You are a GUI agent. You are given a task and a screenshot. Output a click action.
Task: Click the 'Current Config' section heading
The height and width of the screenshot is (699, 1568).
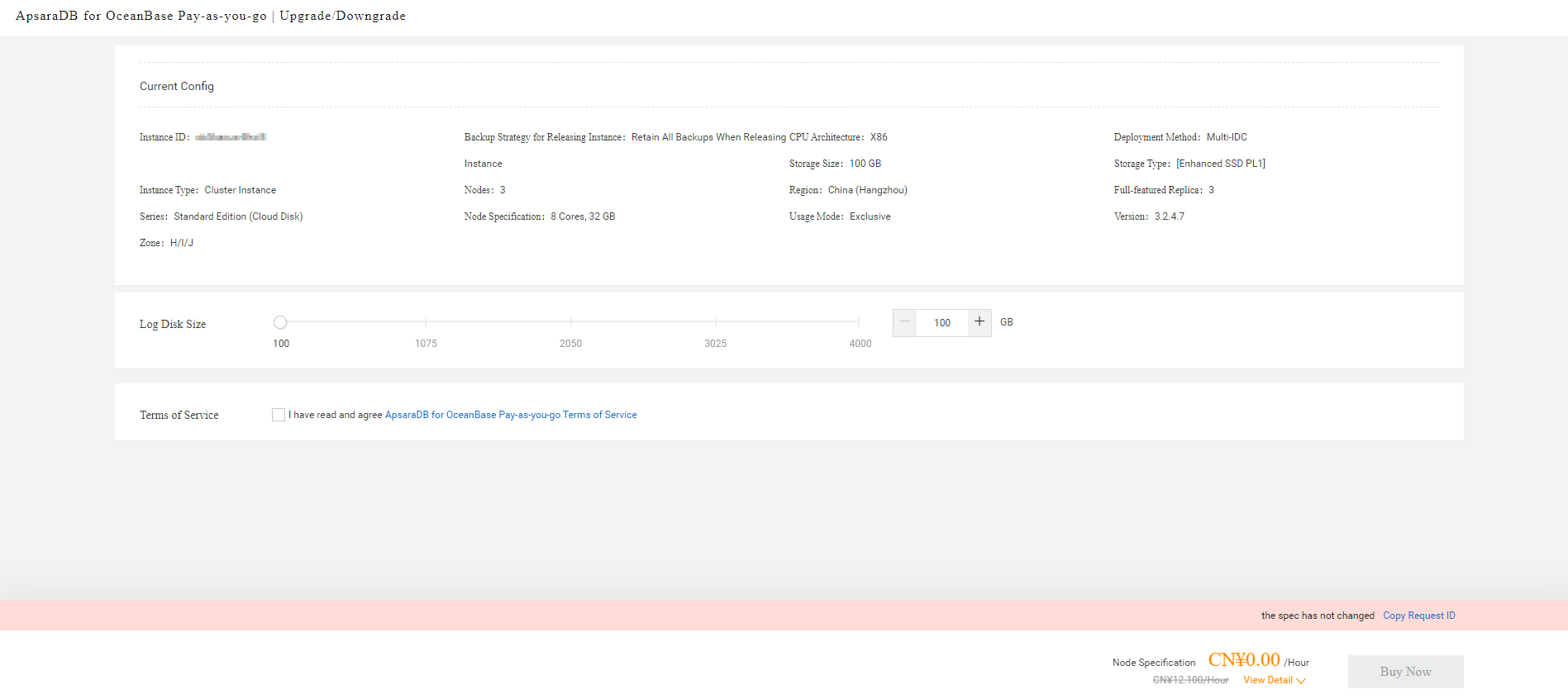coord(177,86)
